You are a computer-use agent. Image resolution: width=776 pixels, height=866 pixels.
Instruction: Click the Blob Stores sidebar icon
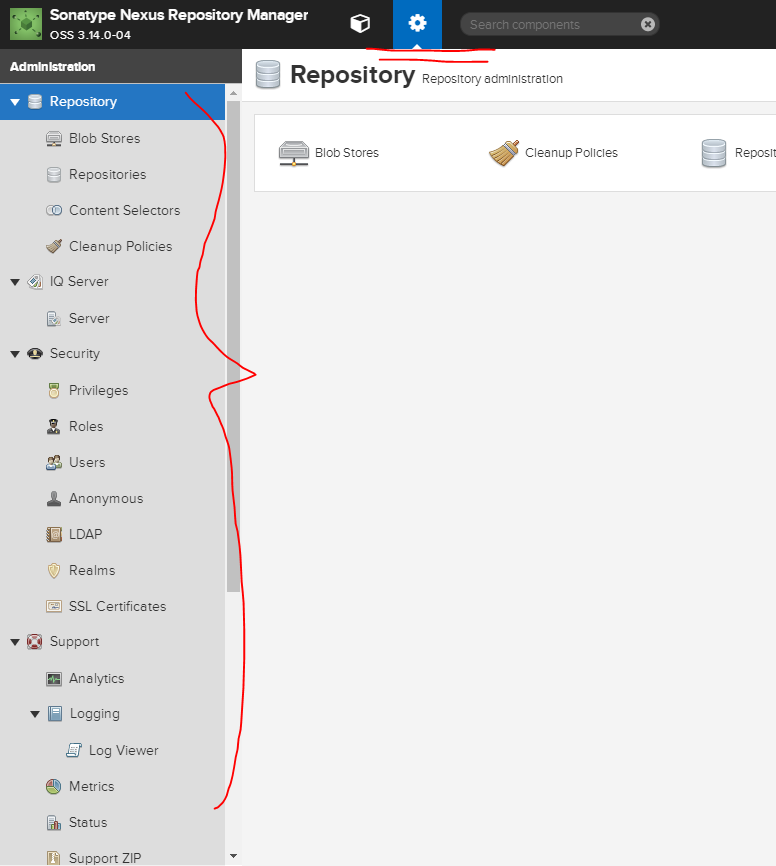coord(54,138)
